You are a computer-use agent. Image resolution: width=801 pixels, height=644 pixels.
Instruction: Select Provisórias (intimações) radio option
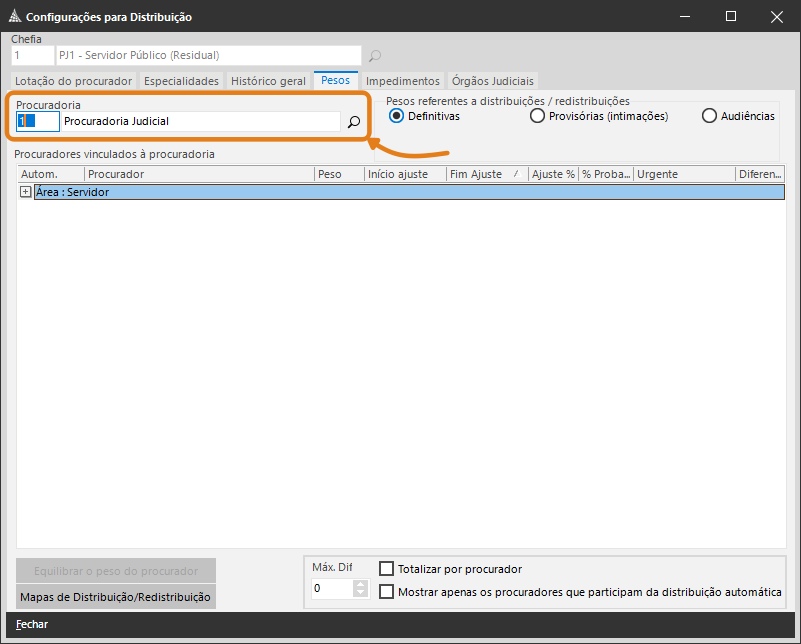[538, 116]
